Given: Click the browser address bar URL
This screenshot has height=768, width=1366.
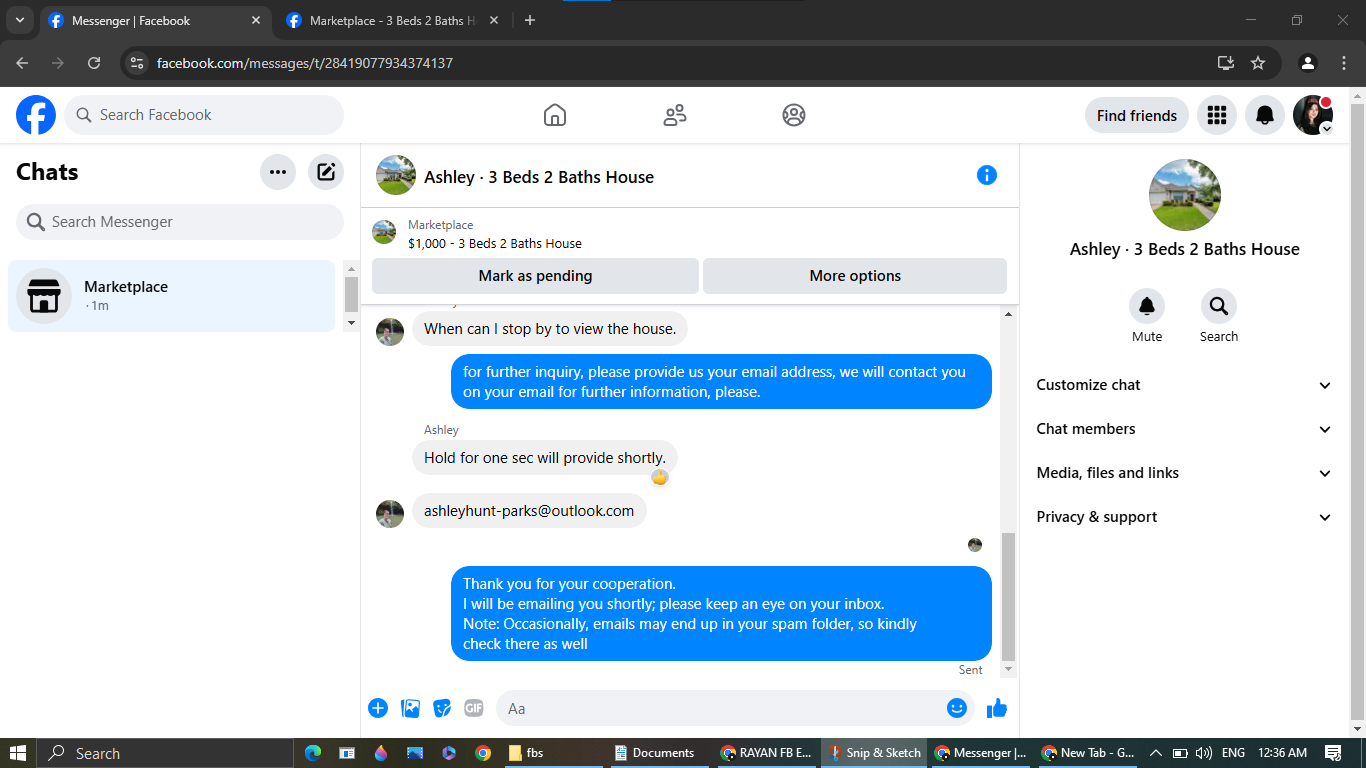Looking at the screenshot, I should [305, 63].
